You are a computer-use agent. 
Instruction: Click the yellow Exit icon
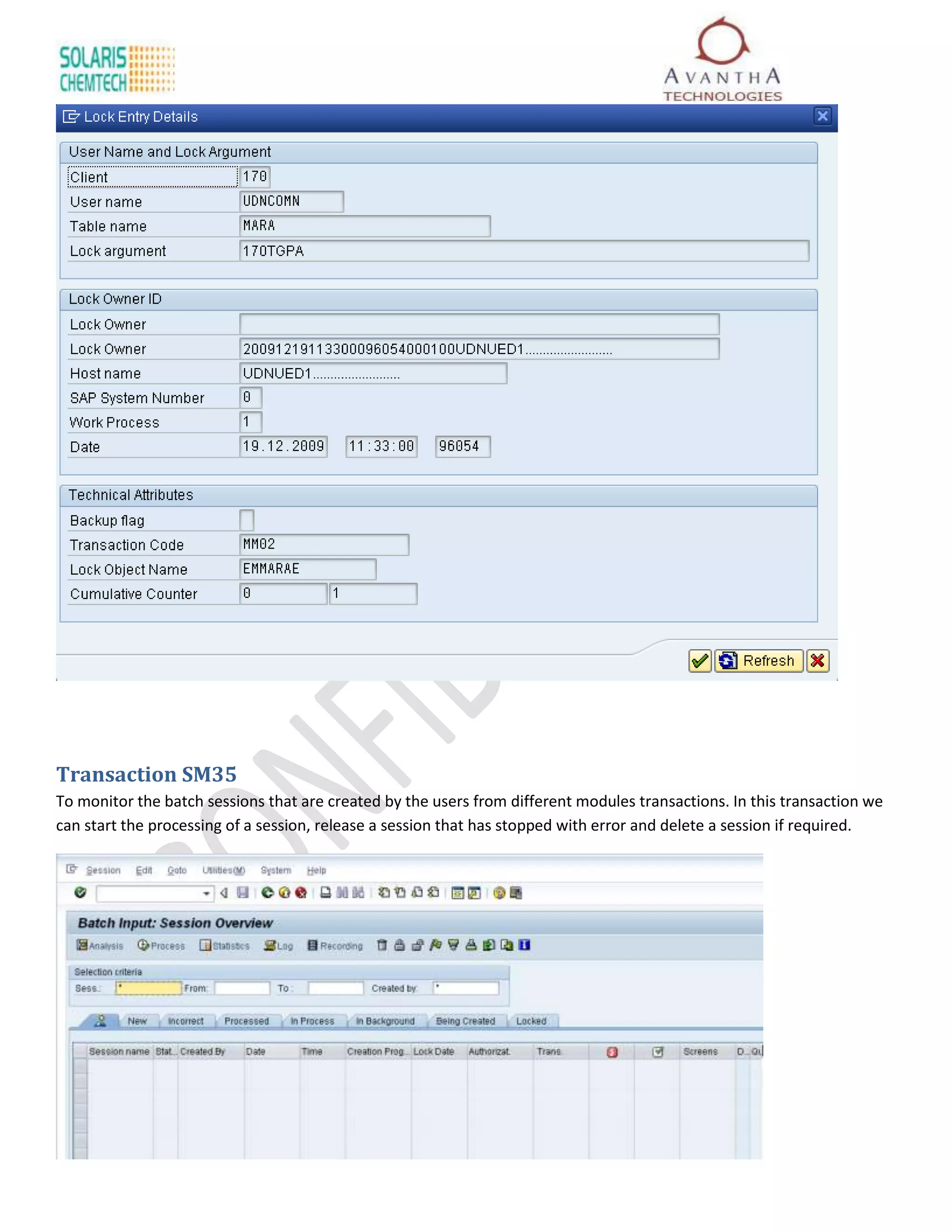coord(284,893)
